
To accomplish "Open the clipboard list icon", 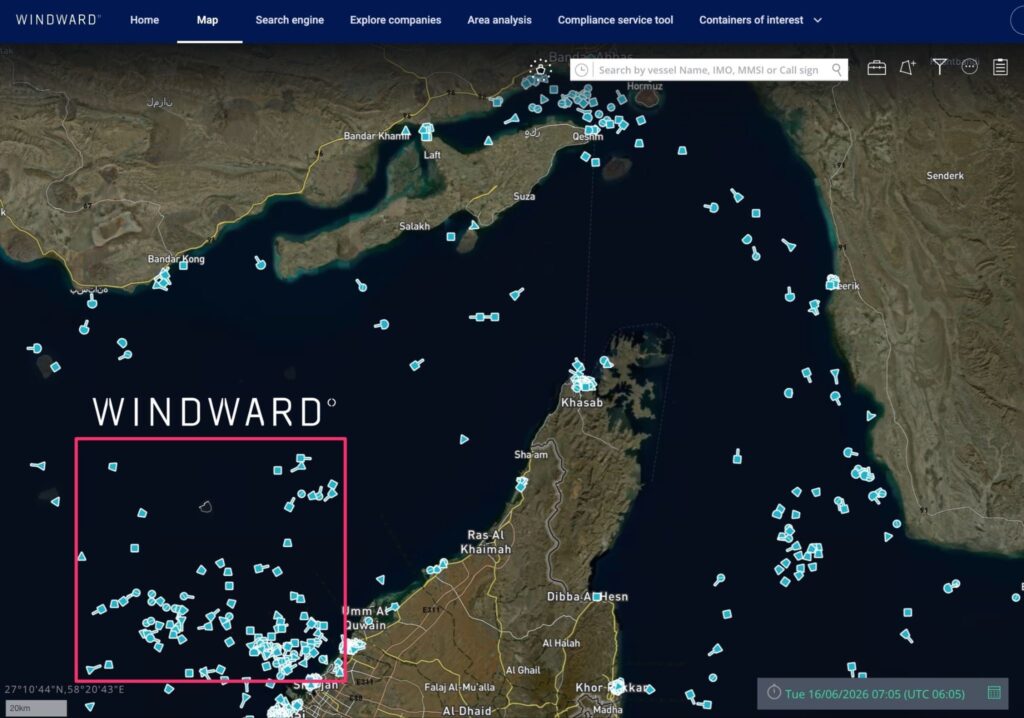I will tap(1000, 67).
